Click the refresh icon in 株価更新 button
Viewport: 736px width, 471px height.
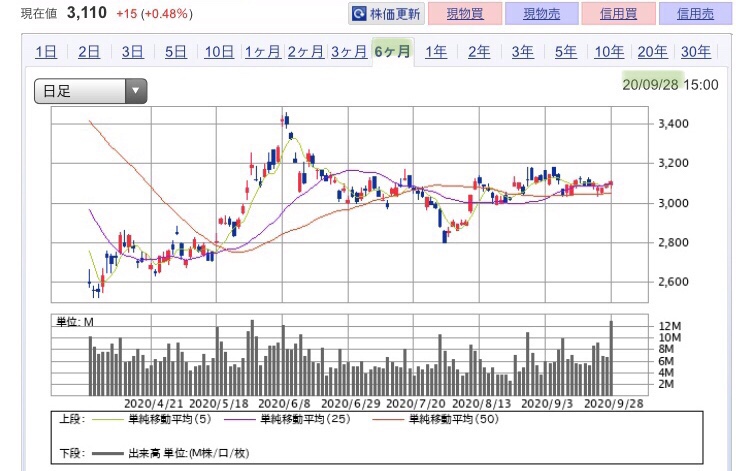[359, 14]
